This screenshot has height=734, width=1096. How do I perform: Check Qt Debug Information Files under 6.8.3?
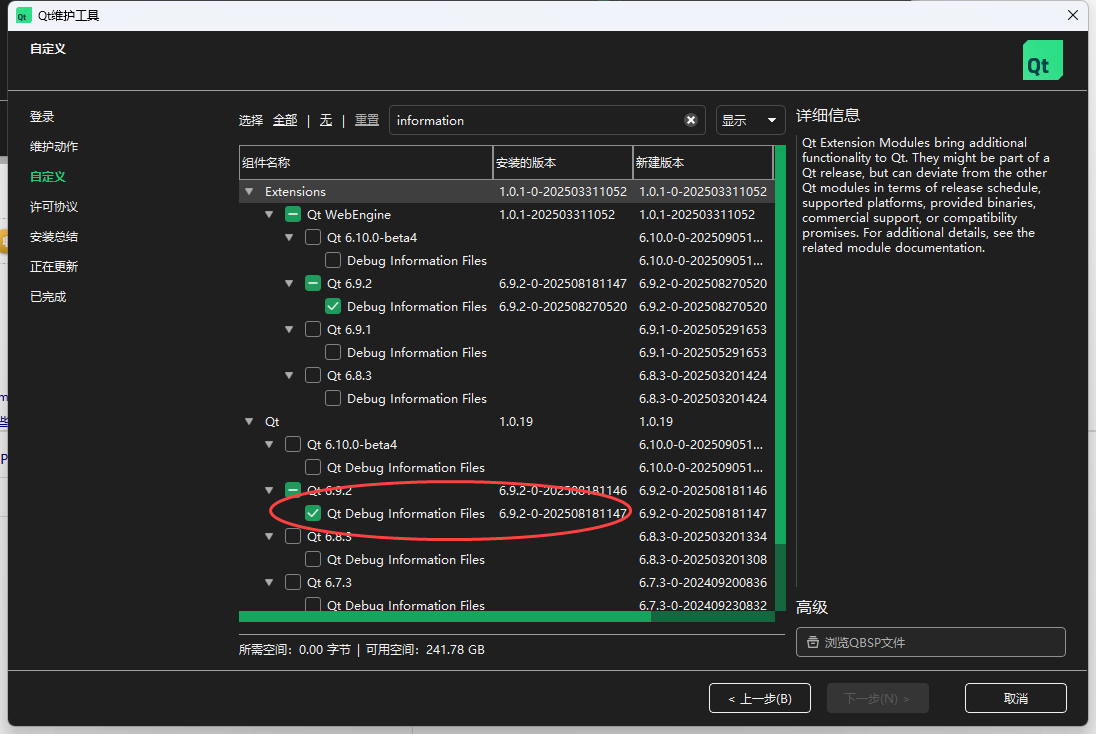[x=313, y=559]
